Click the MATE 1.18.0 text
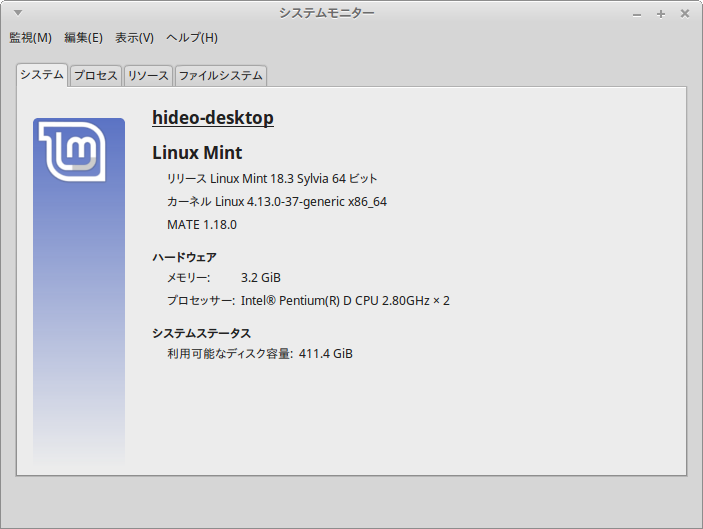This screenshot has width=703, height=529. click(x=202, y=225)
